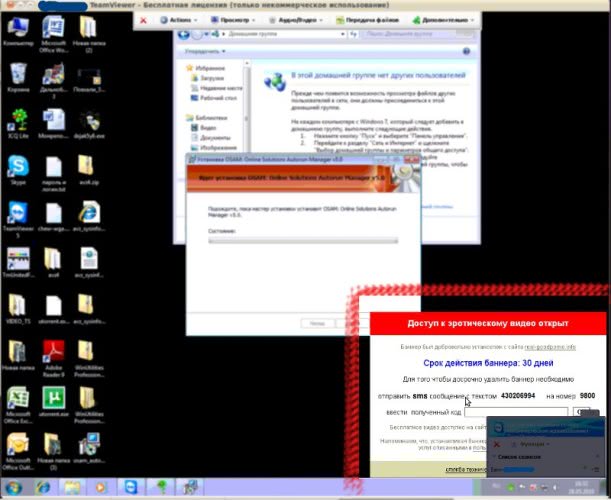The image size is (611, 500).
Task: Open the Корзина recycle bin icon
Action: pyautogui.click(x=18, y=78)
